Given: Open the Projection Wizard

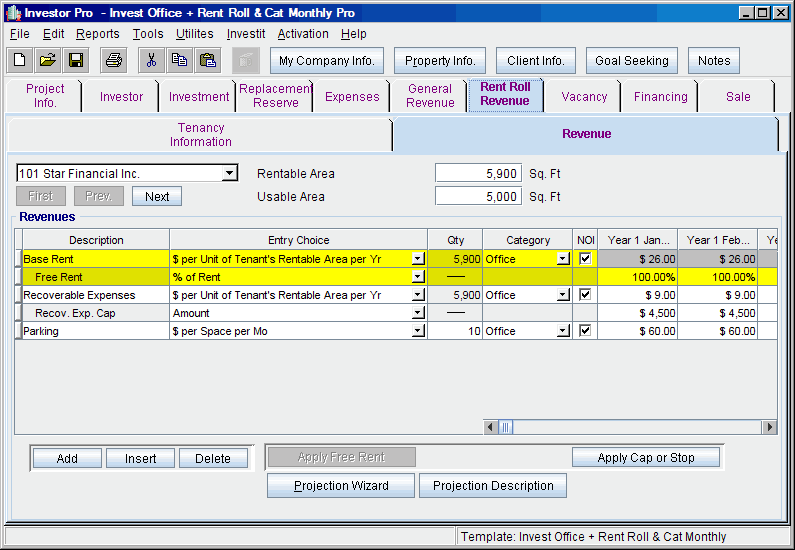Looking at the screenshot, I should (341, 486).
